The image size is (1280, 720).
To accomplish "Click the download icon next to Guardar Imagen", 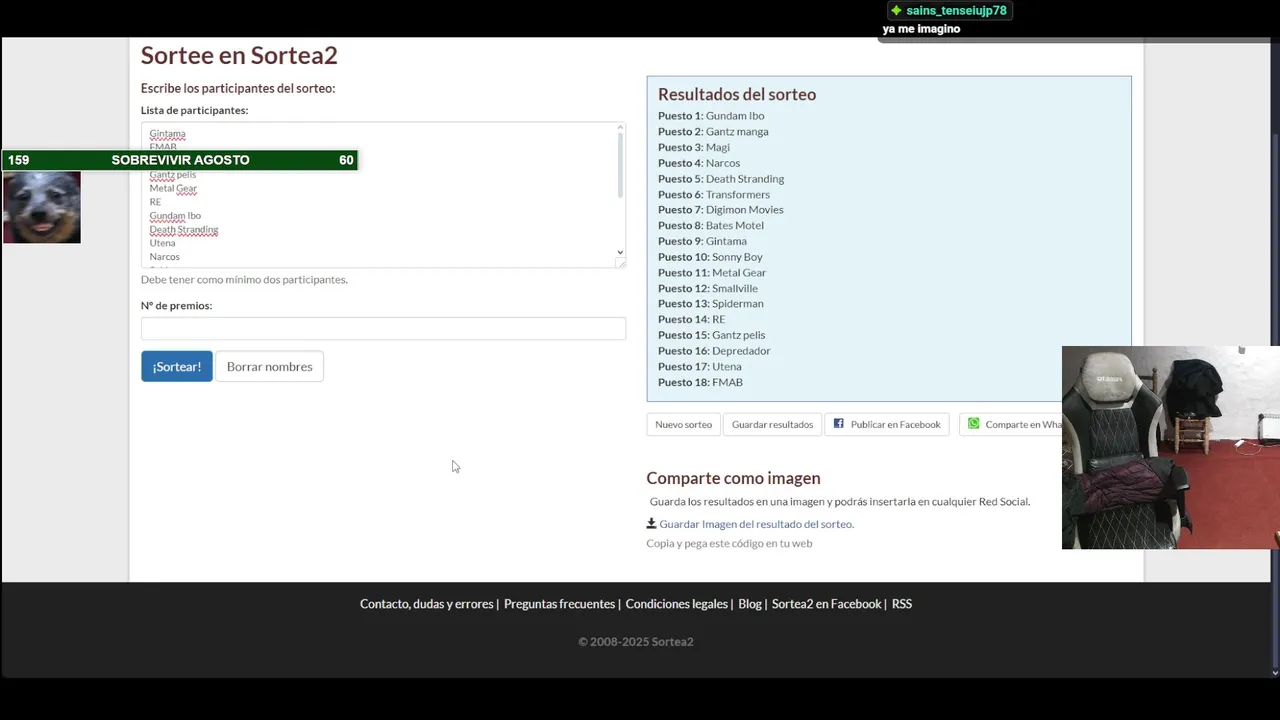I will point(651,523).
